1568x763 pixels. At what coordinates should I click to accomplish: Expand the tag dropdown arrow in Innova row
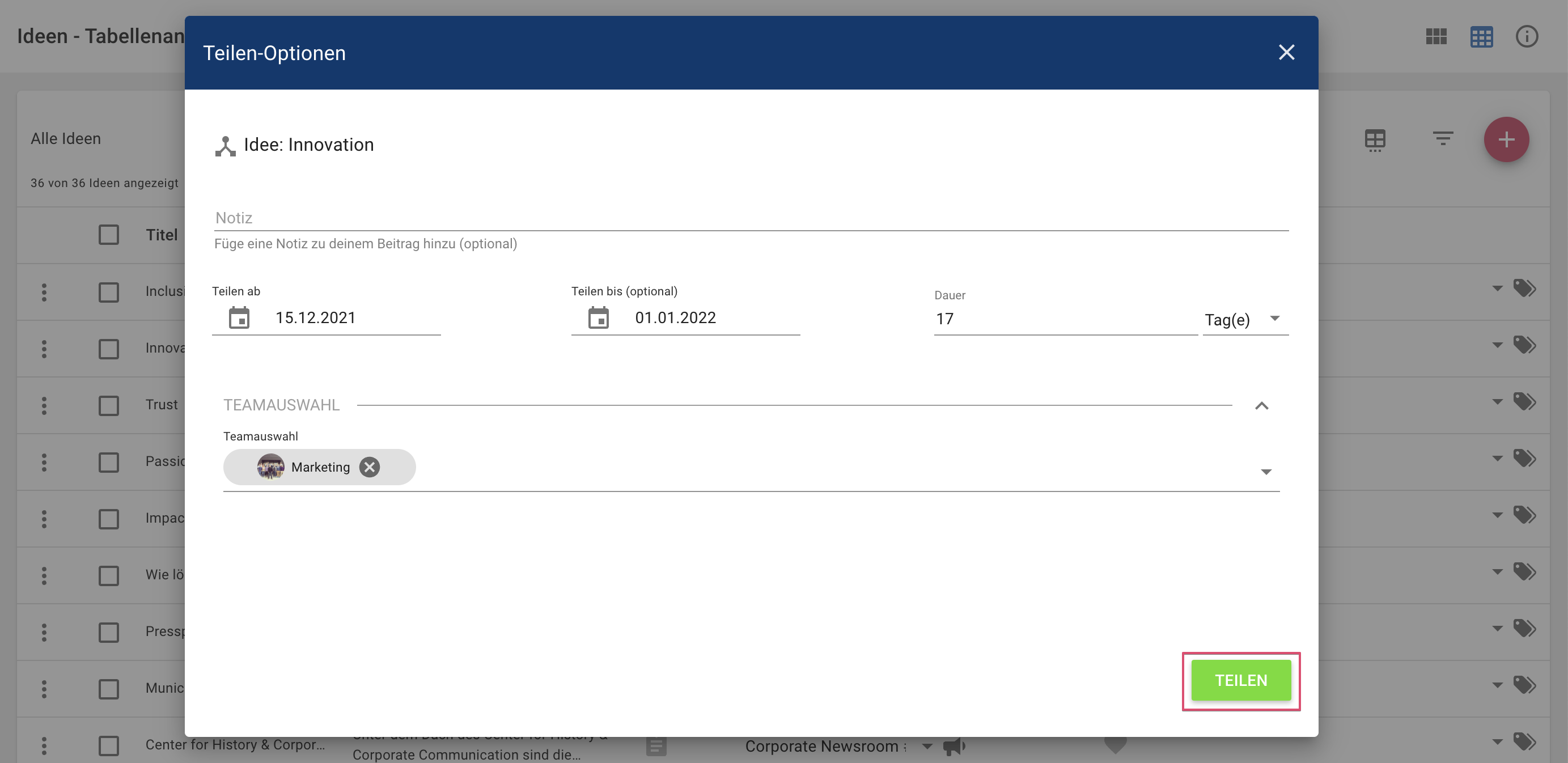[x=1497, y=345]
